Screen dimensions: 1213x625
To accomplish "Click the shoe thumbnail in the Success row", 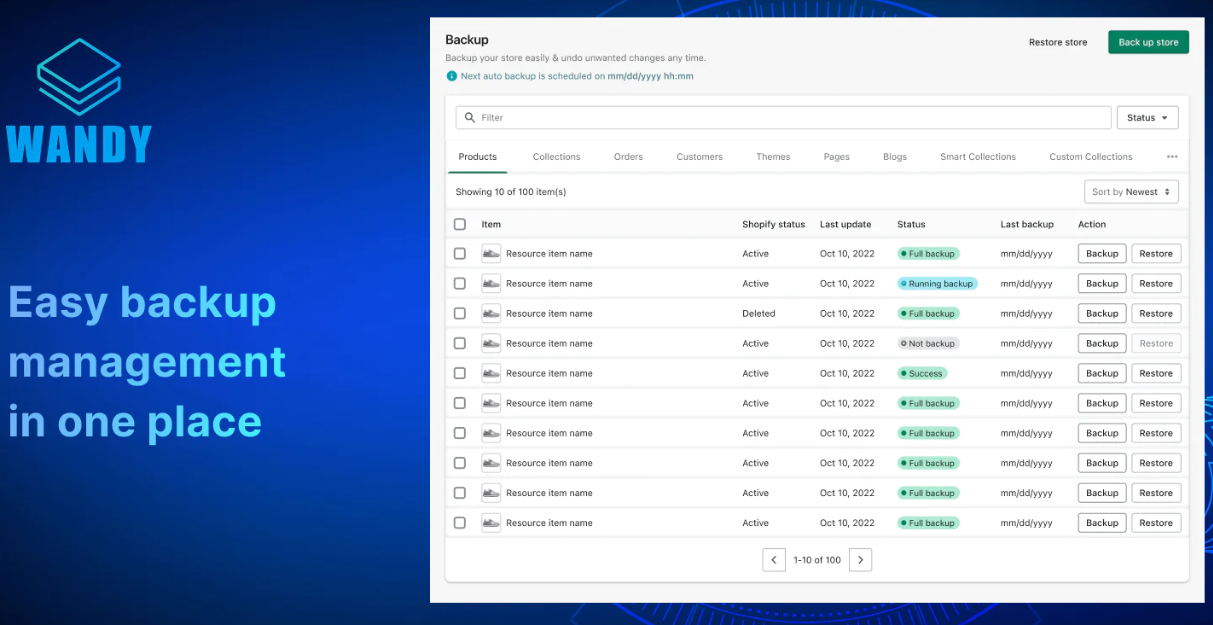I will [491, 374].
